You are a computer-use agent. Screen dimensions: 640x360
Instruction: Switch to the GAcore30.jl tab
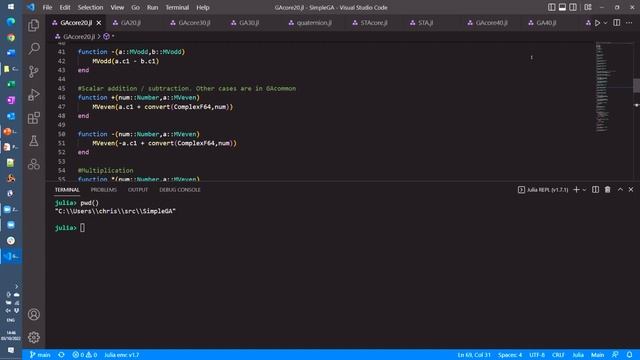[194, 23]
